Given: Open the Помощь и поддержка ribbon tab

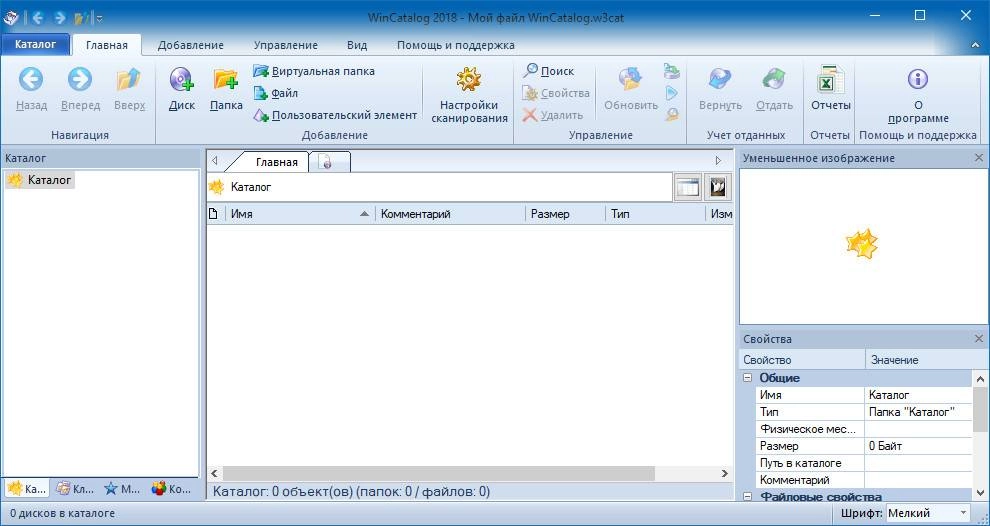Looking at the screenshot, I should click(455, 45).
